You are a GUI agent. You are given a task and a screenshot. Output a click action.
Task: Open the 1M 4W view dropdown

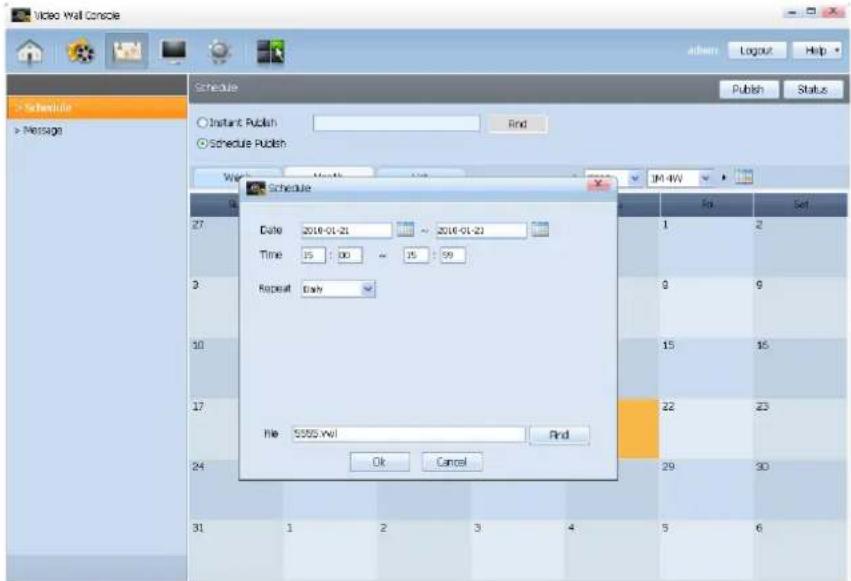click(680, 178)
